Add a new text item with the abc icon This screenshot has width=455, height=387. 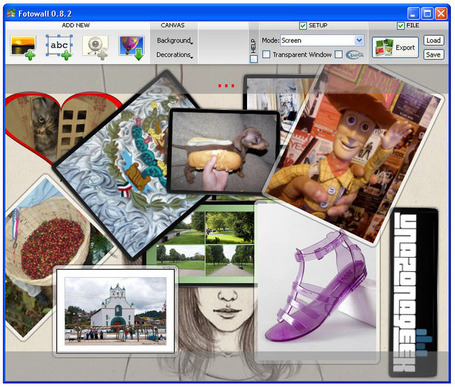[59, 48]
